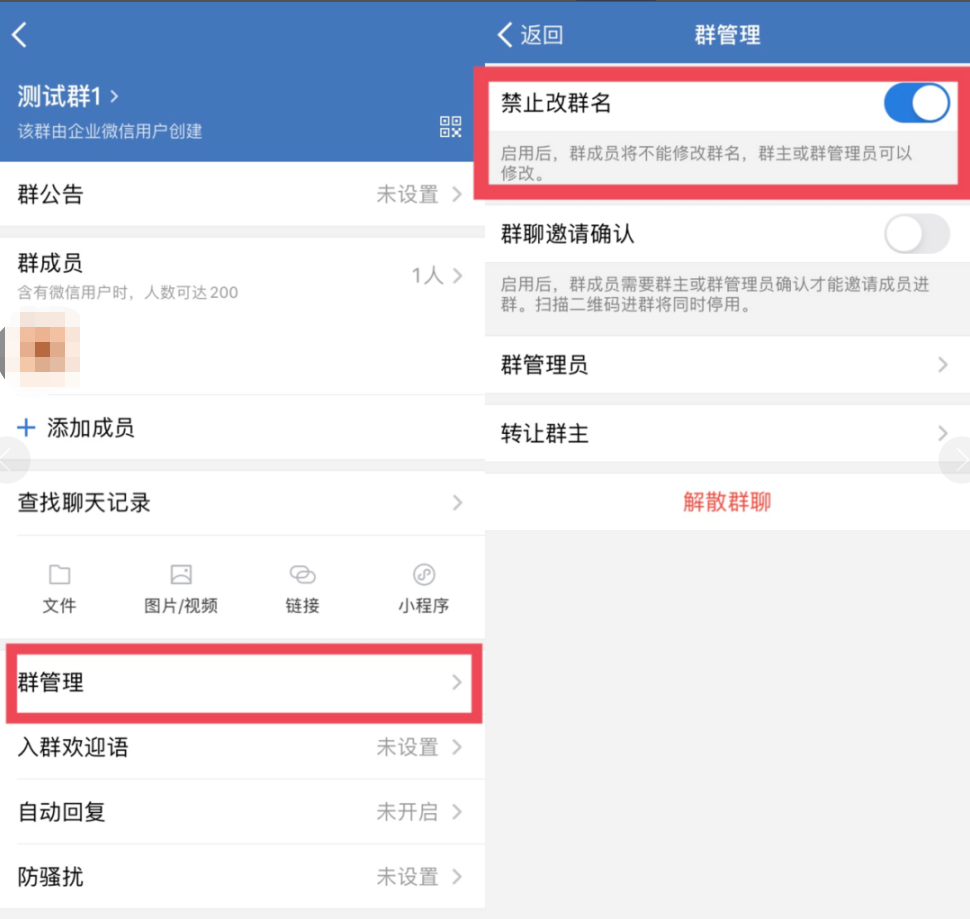The height and width of the screenshot is (919, 970).
Task: Tap the 禁止改群名 label
Action: pyautogui.click(x=556, y=103)
